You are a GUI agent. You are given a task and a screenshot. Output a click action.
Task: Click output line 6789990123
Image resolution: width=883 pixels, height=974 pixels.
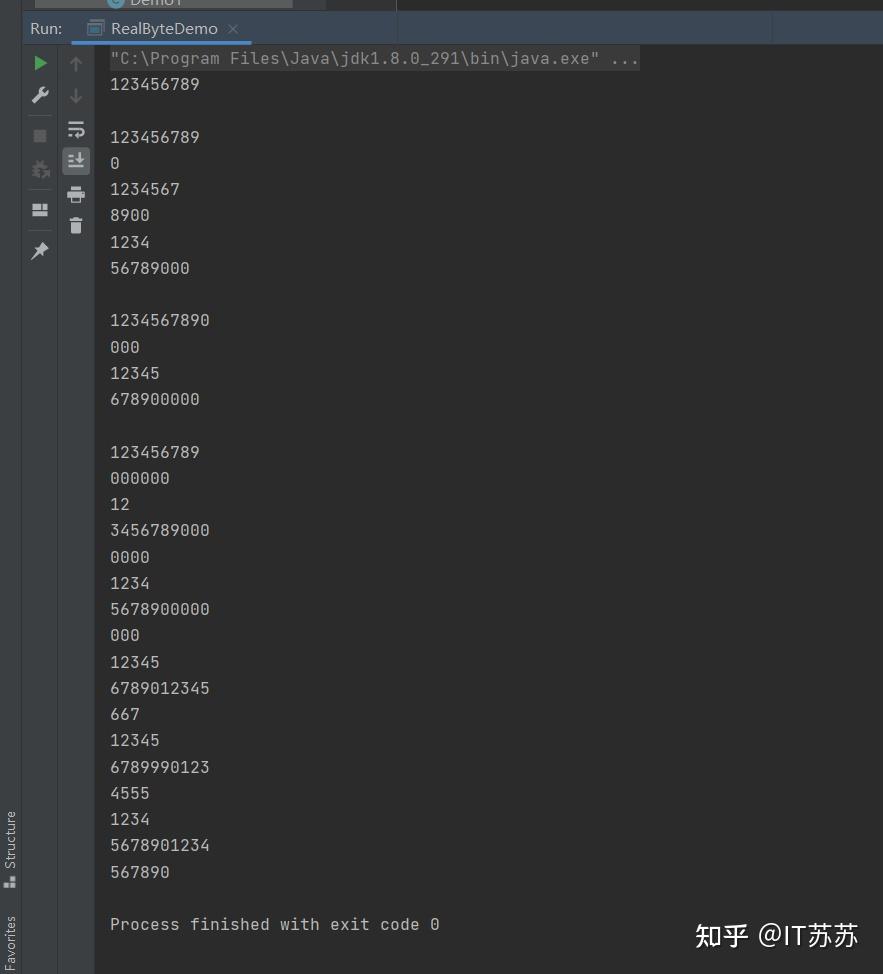(160, 767)
